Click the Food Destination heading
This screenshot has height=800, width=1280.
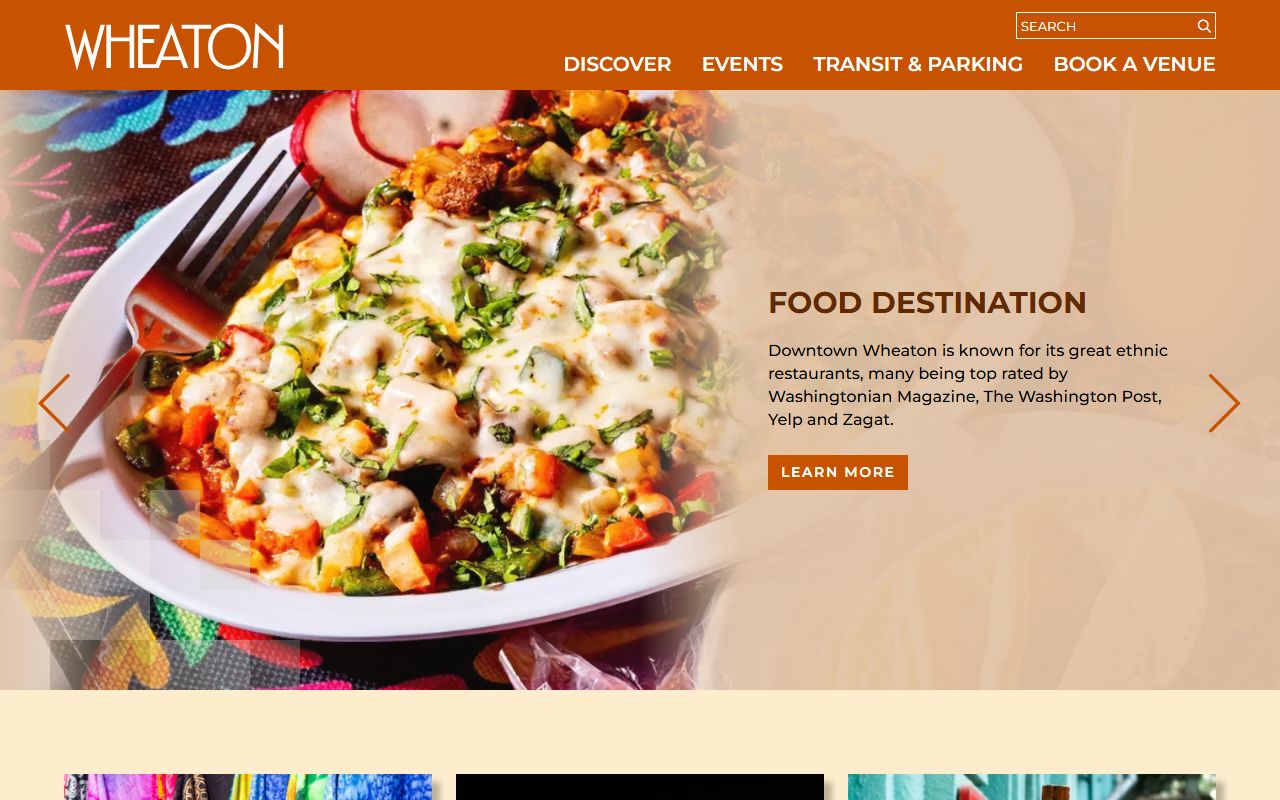pyautogui.click(x=927, y=302)
